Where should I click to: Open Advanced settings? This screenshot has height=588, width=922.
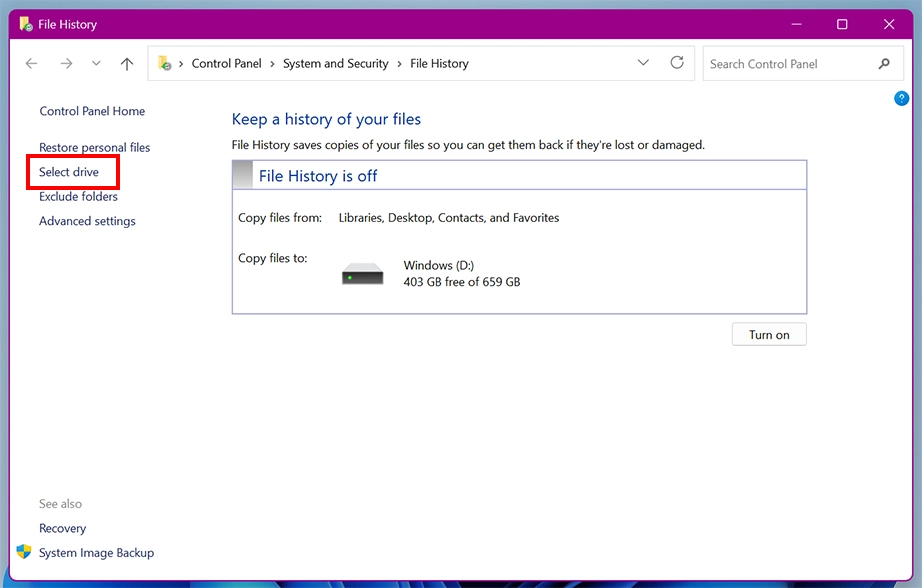tap(87, 221)
